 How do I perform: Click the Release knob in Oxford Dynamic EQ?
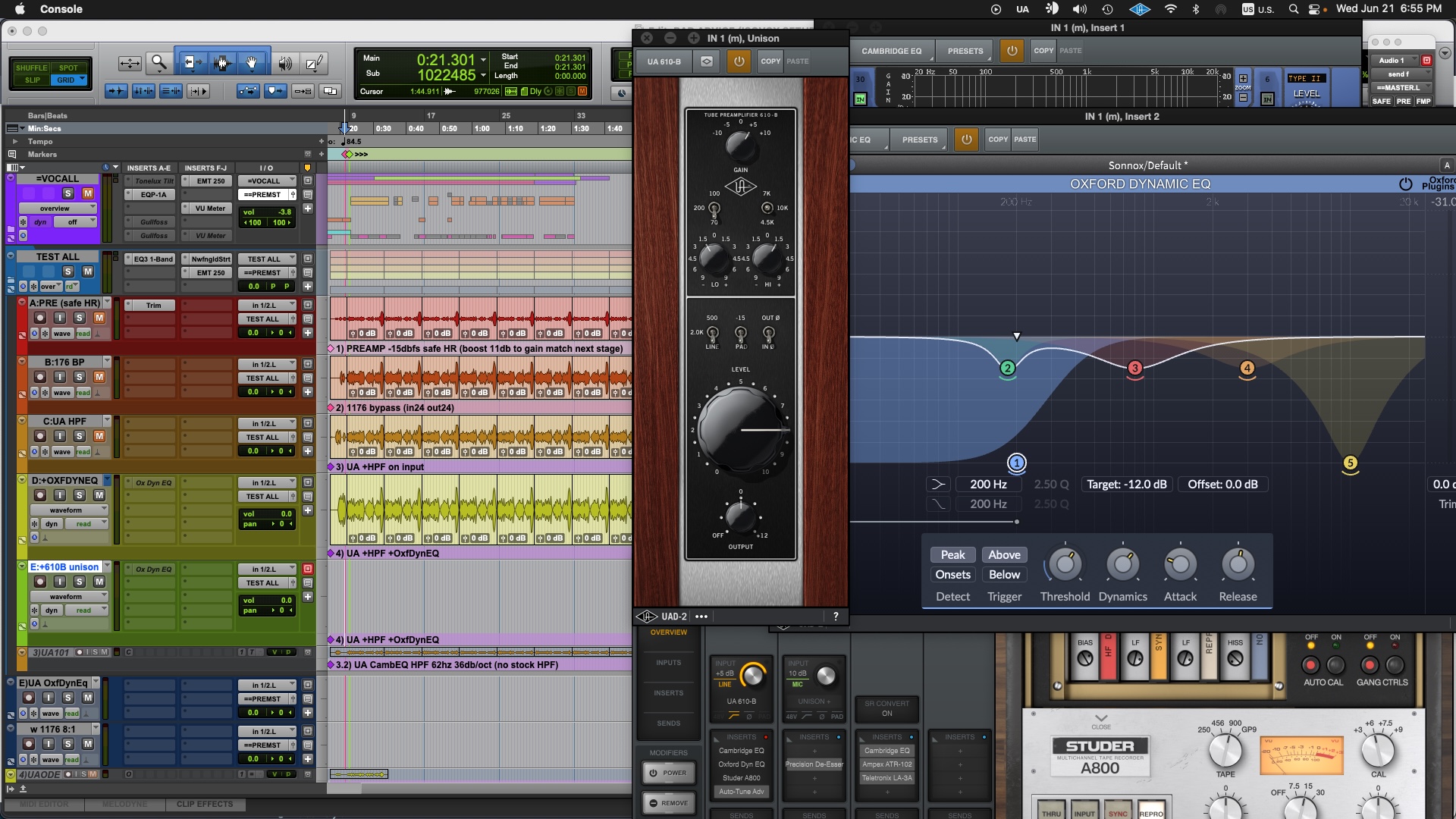pos(1238,564)
